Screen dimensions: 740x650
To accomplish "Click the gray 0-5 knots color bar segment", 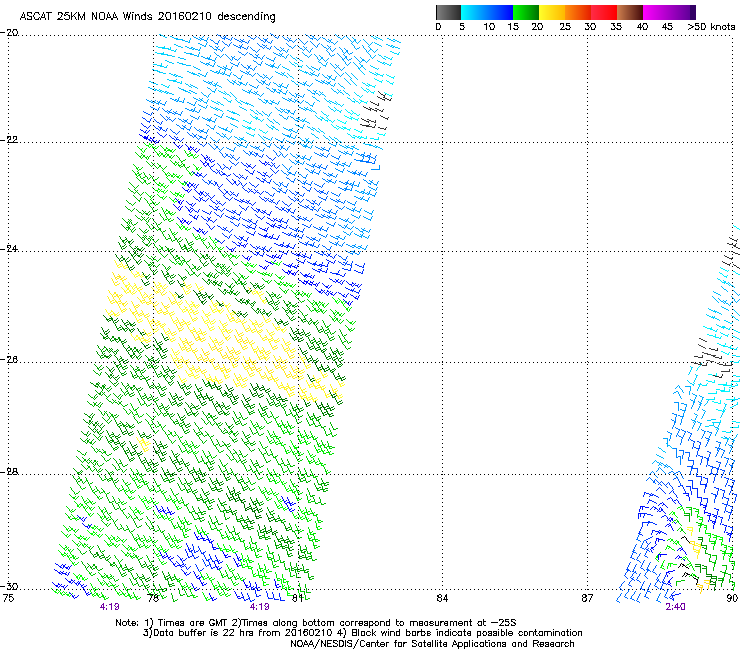I will [448, 12].
